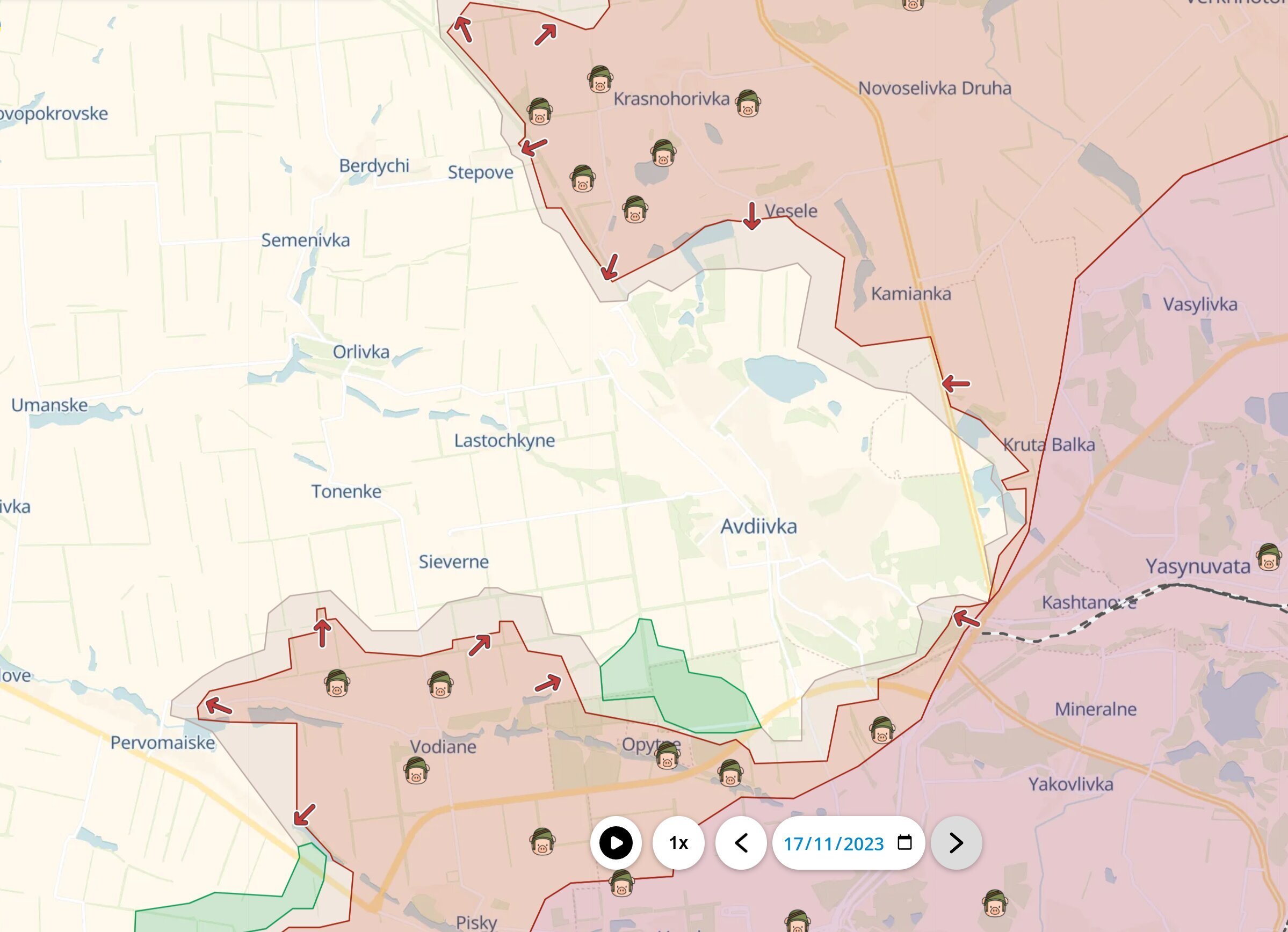Click the Lastochkyne village label

coord(504,440)
